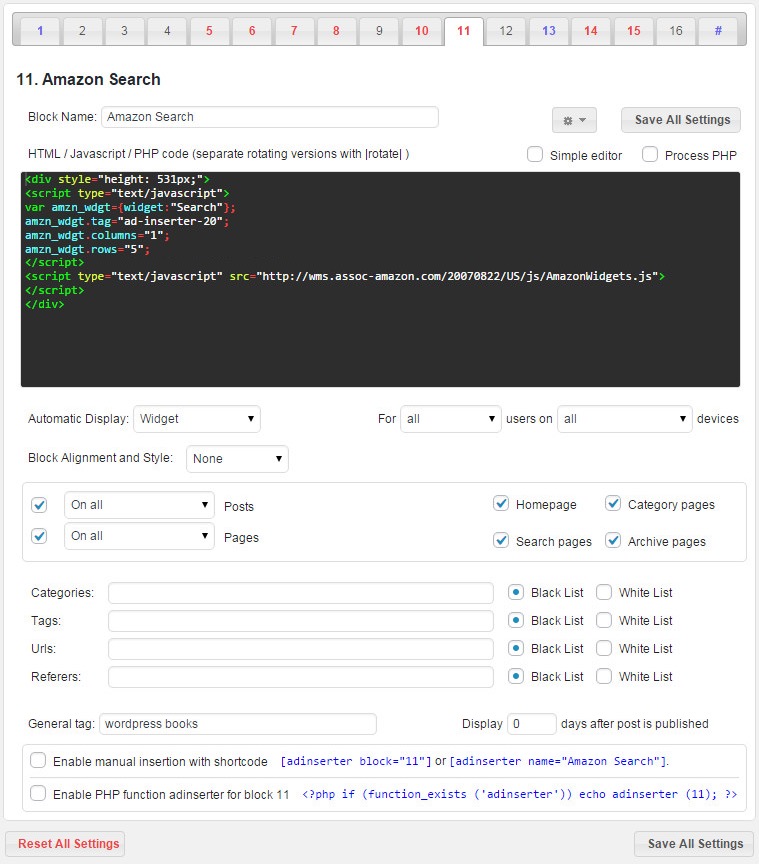The height and width of the screenshot is (864, 759).
Task: Switch to block tab 2
Action: (82, 31)
